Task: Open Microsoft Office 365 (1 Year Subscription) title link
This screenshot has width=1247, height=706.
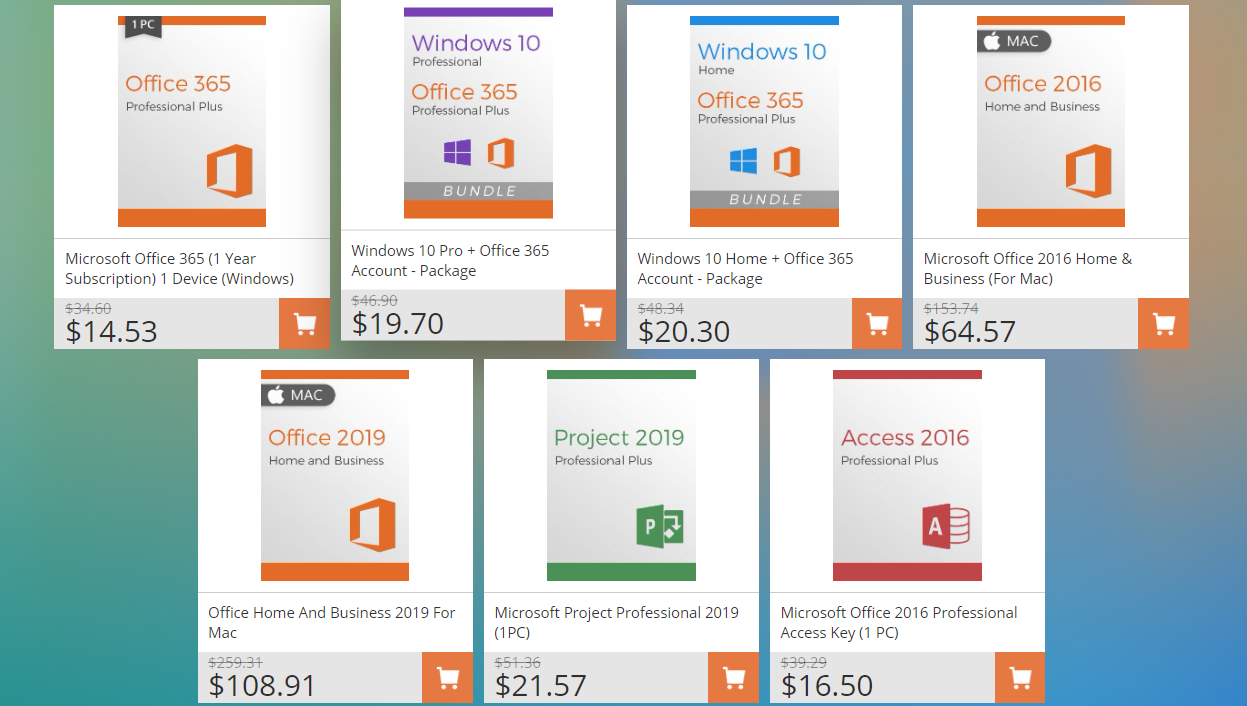Action: click(x=179, y=268)
